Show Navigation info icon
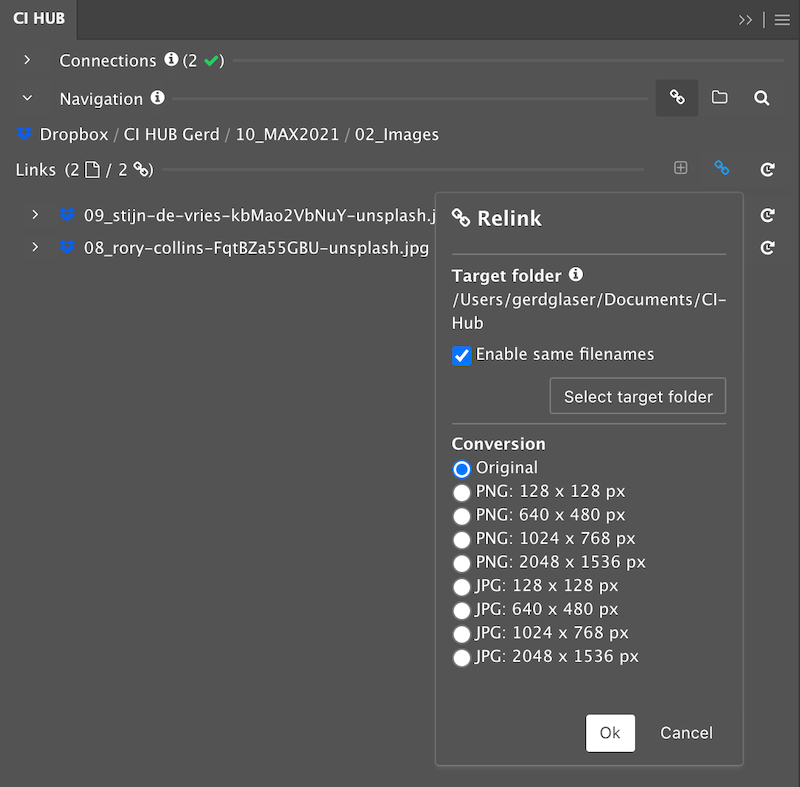Image resolution: width=800 pixels, height=787 pixels. click(158, 97)
